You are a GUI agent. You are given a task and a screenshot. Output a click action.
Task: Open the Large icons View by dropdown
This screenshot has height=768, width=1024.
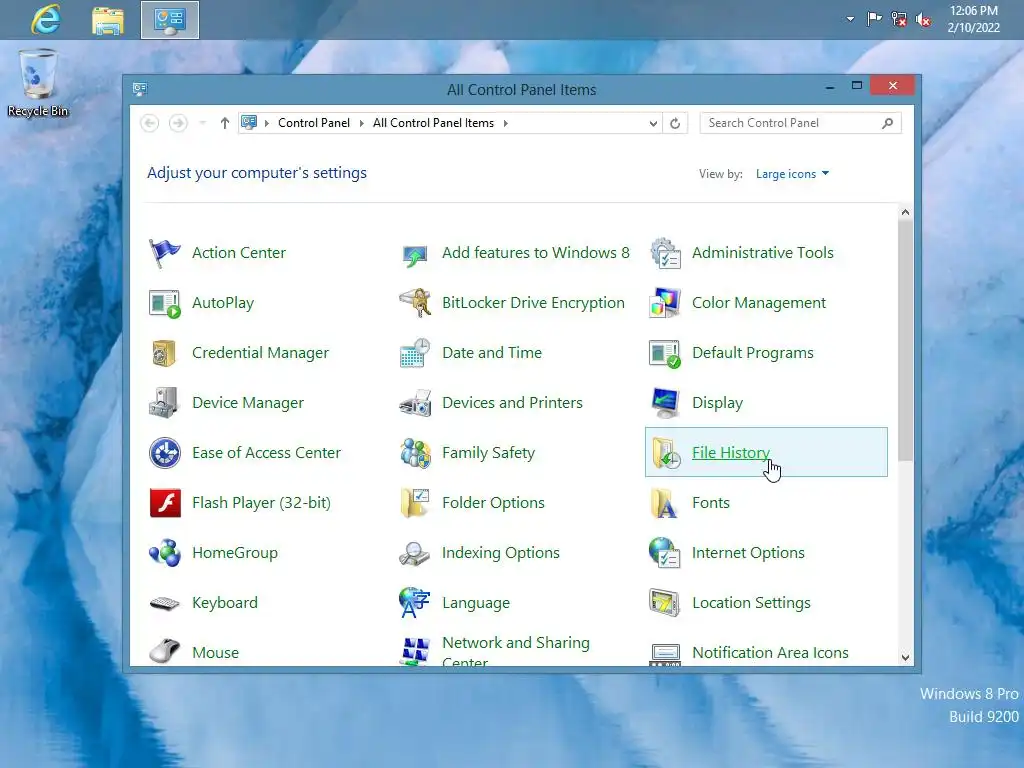pyautogui.click(x=792, y=174)
